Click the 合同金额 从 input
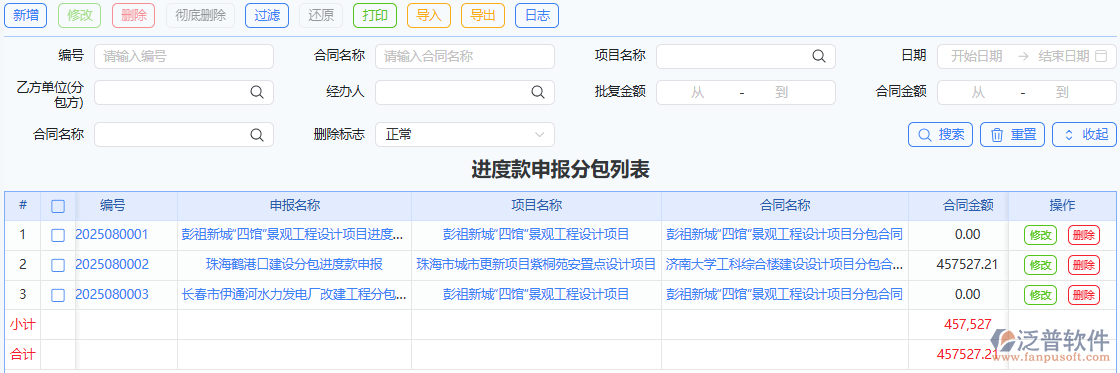The height and width of the screenshot is (373, 1120). tap(978, 92)
